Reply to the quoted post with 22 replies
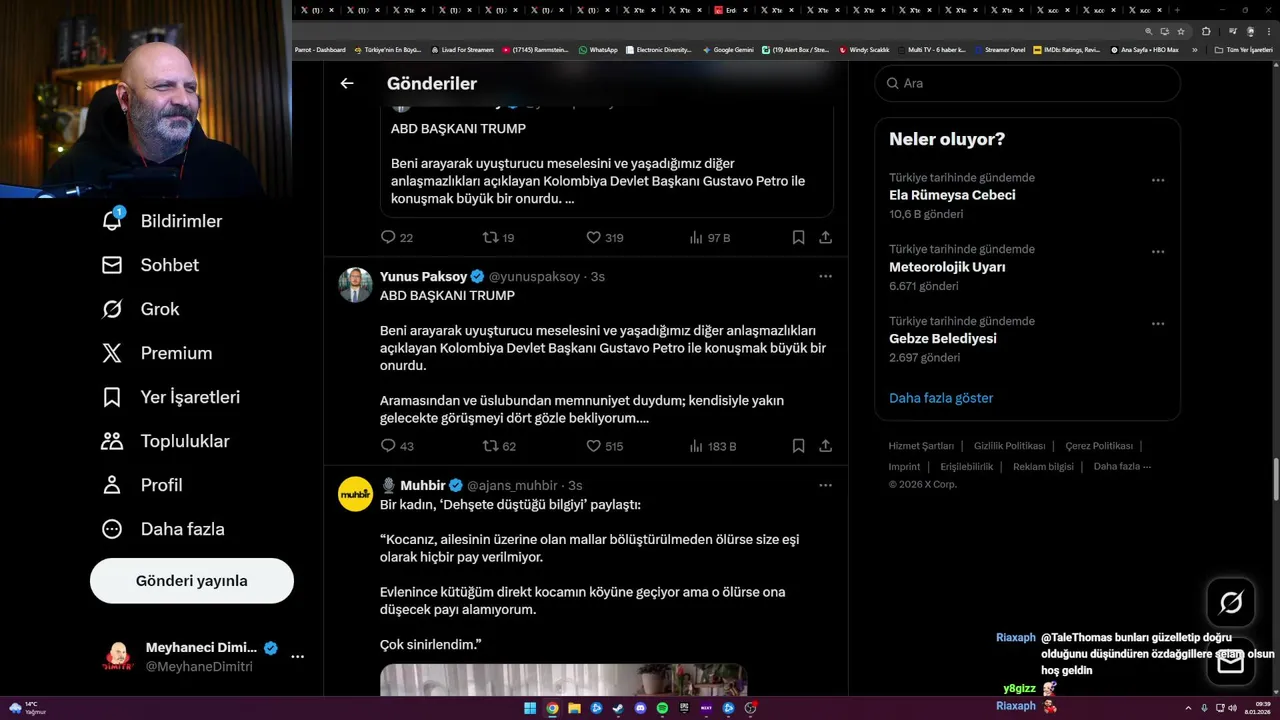Viewport: 1280px width, 720px height. 397,237
